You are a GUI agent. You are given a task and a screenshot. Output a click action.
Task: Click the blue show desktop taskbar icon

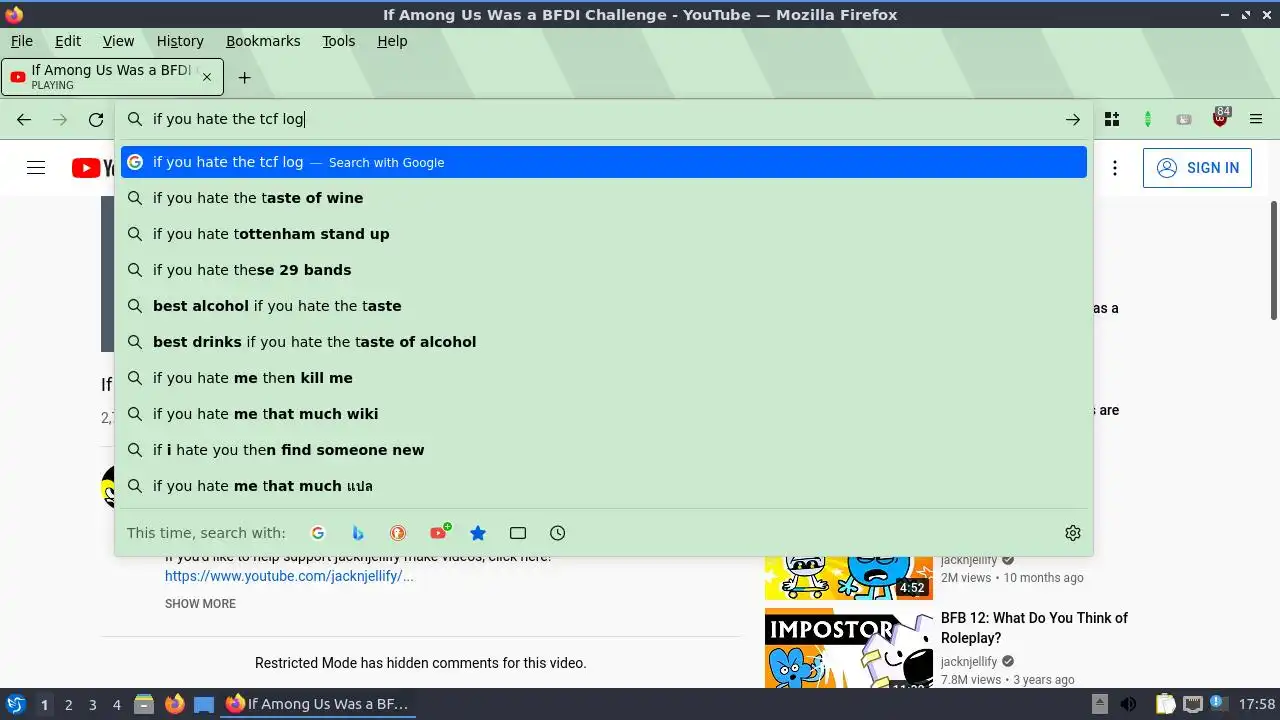point(204,704)
